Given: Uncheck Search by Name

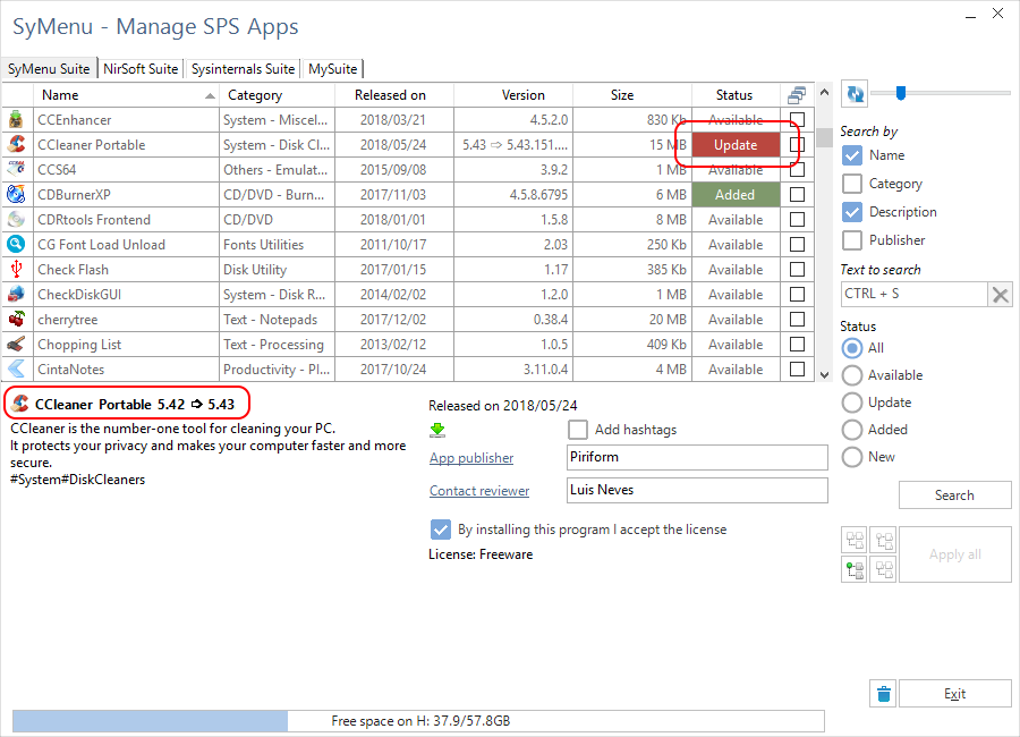Looking at the screenshot, I should click(x=852, y=155).
